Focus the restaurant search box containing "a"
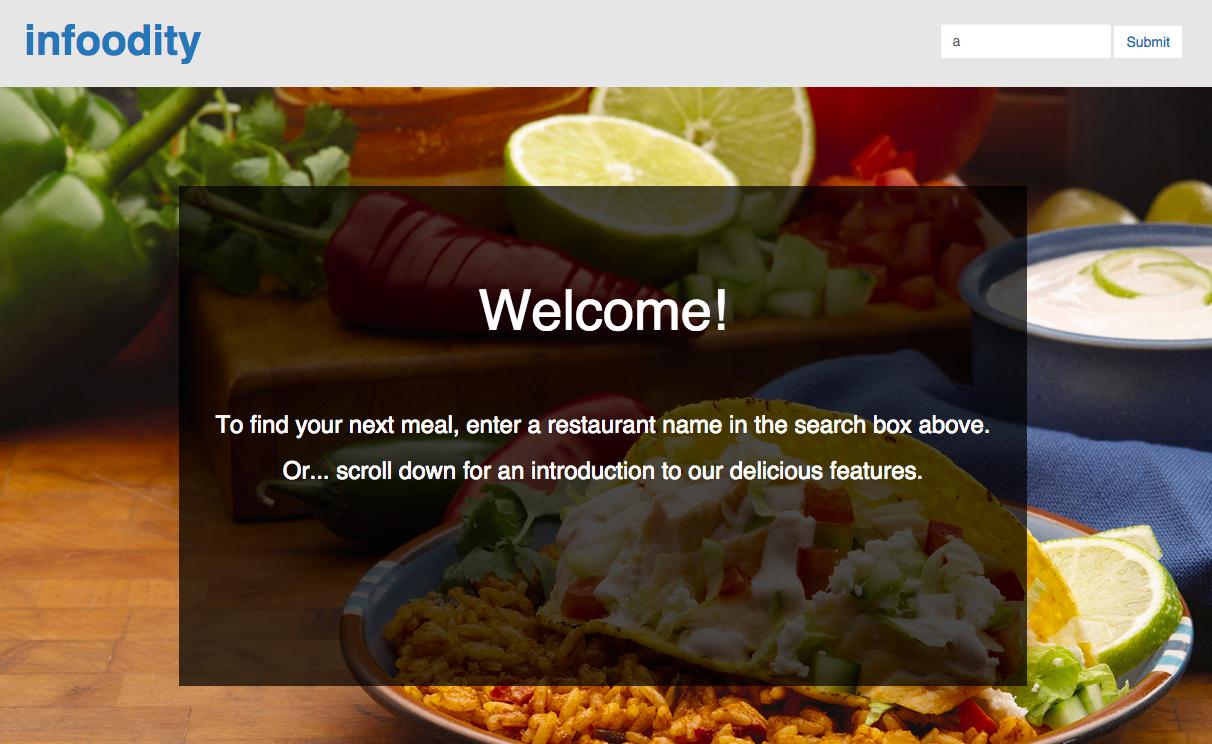The width and height of the screenshot is (1212, 744). tap(1025, 42)
